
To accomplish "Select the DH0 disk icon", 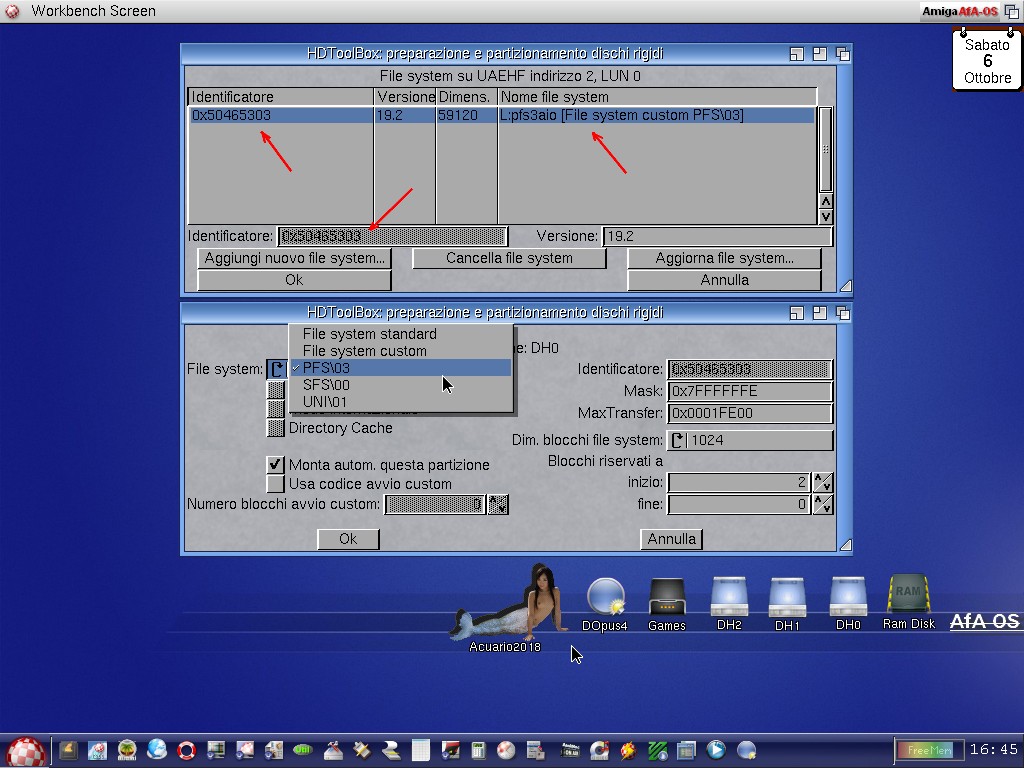I will pos(847,598).
